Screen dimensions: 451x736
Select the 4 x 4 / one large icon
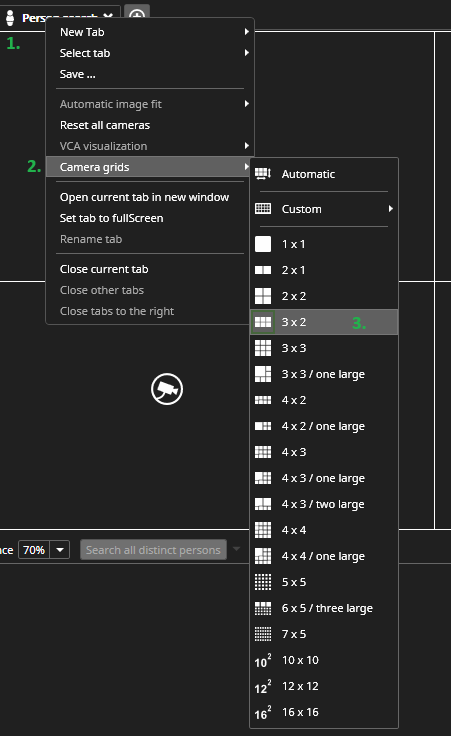coord(263,556)
